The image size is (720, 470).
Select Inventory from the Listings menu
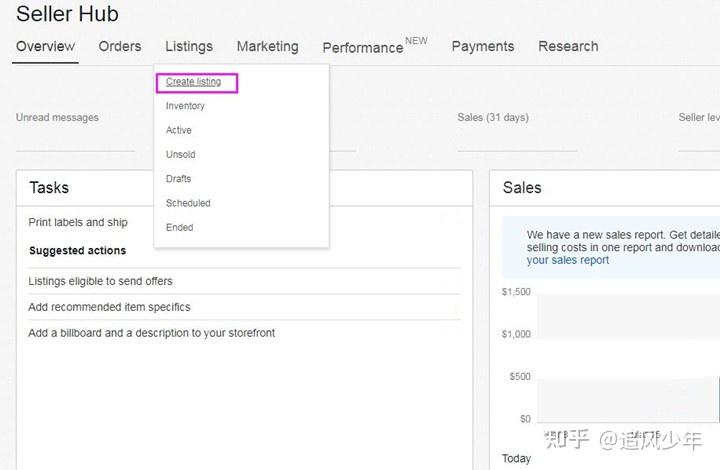185,106
